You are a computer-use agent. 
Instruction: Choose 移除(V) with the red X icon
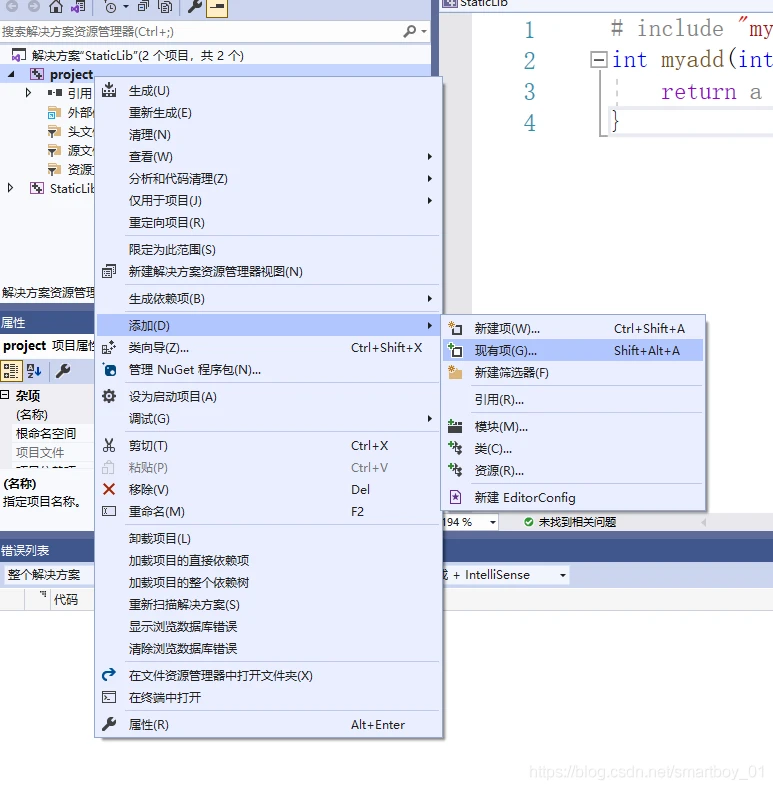coord(148,490)
